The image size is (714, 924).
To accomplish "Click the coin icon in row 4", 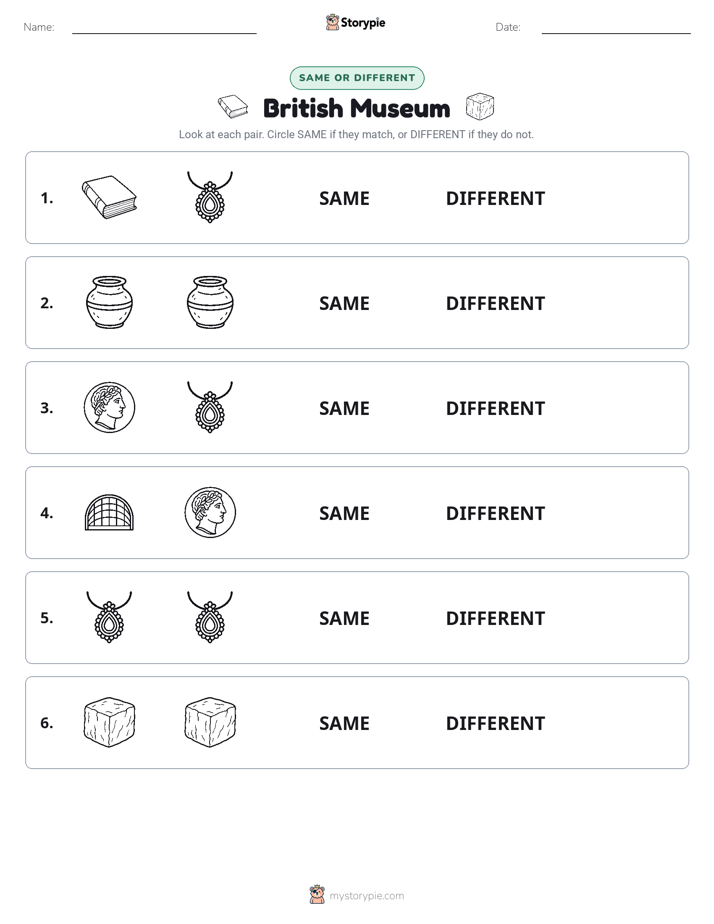I will click(210, 512).
